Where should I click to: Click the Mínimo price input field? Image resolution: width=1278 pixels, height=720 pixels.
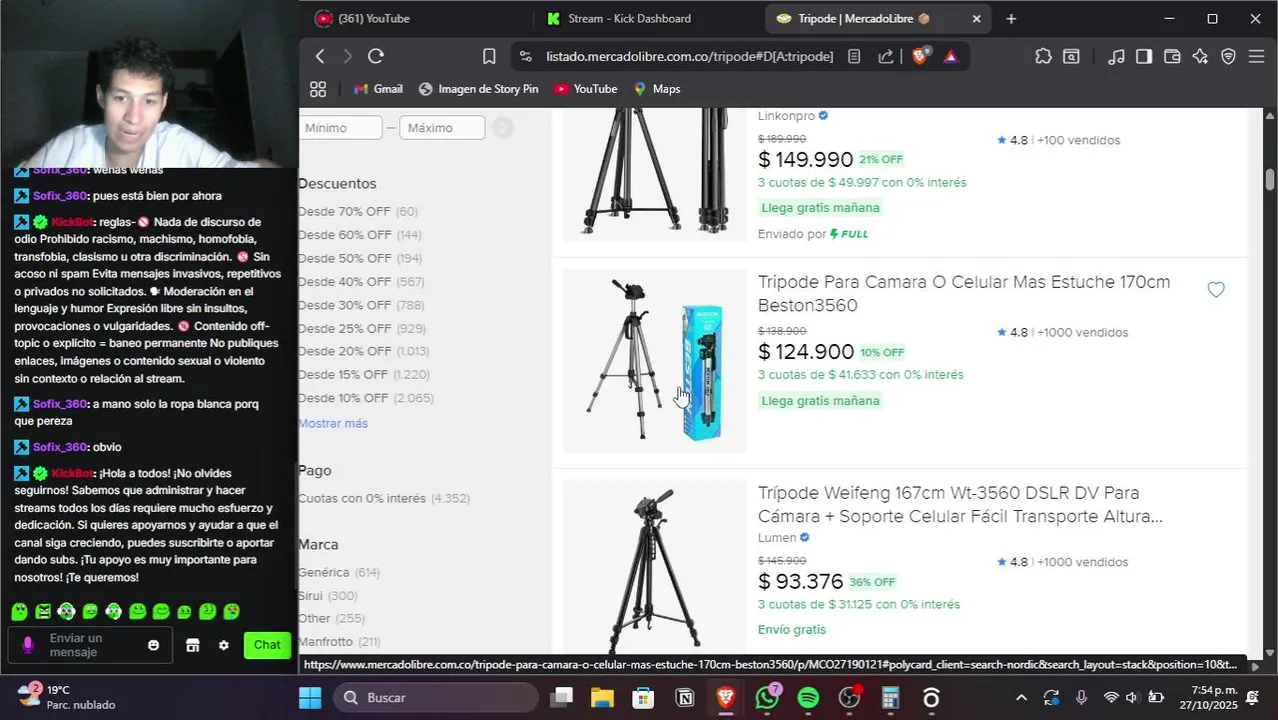point(340,128)
